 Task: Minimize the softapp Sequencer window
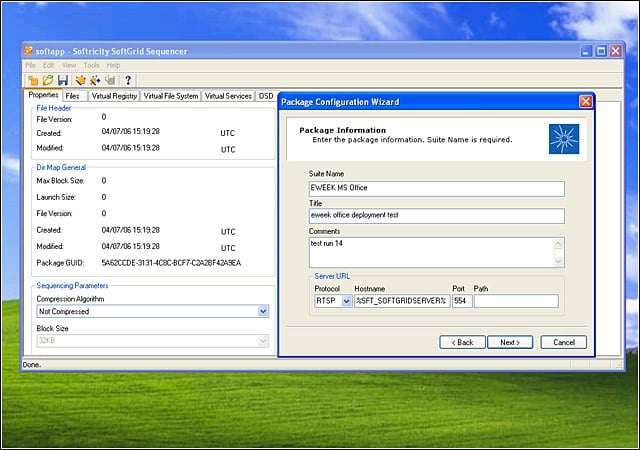(586, 51)
